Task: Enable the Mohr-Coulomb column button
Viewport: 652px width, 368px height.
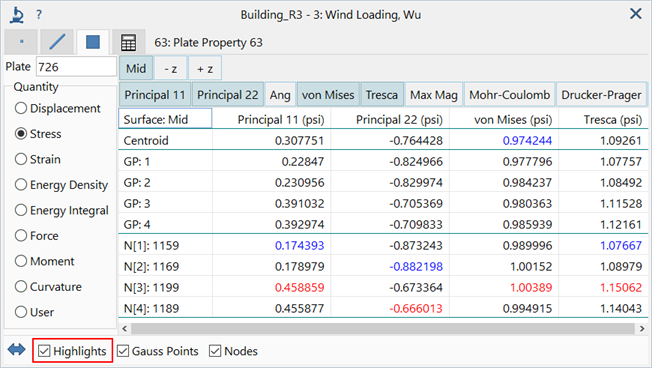Action: click(x=509, y=95)
